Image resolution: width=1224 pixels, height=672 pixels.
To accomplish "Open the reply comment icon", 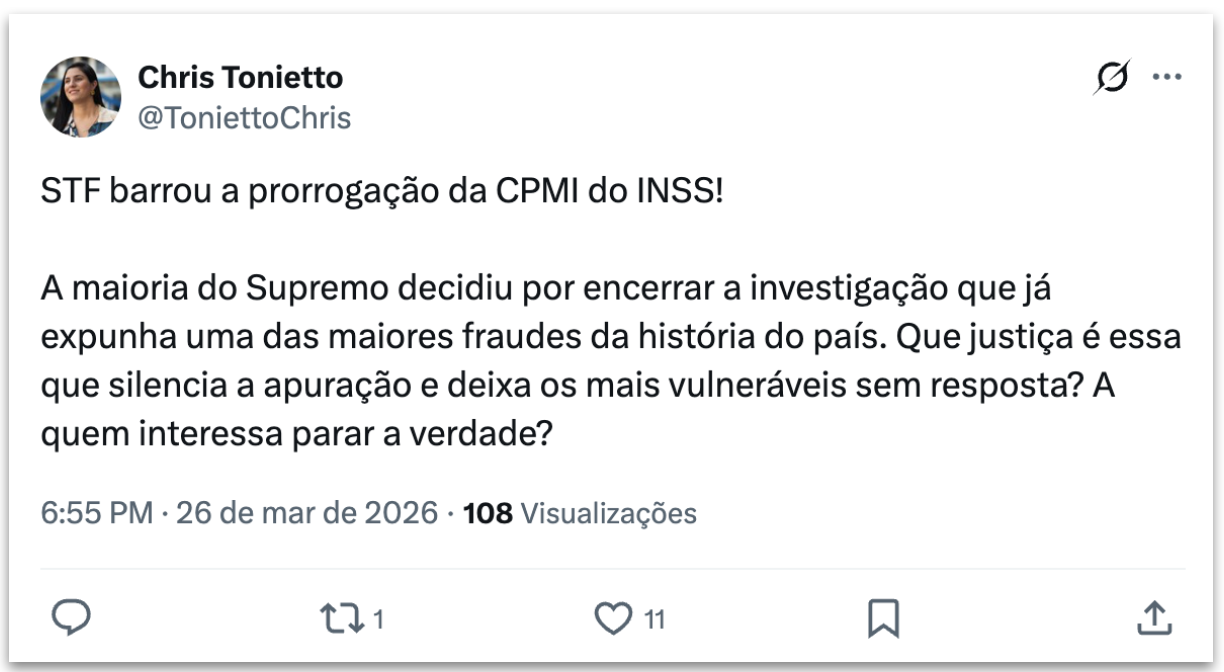I will 71,618.
